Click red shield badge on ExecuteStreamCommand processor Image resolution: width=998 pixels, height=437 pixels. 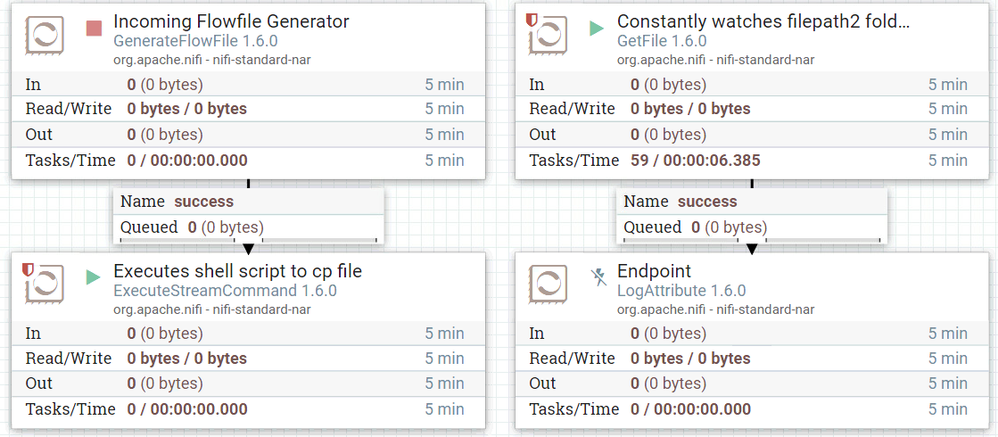pos(28,268)
